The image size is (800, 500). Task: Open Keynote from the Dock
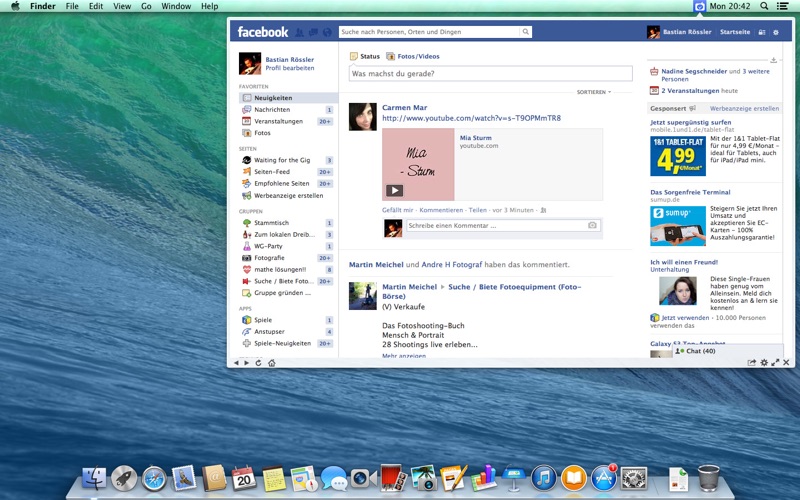pyautogui.click(x=514, y=479)
